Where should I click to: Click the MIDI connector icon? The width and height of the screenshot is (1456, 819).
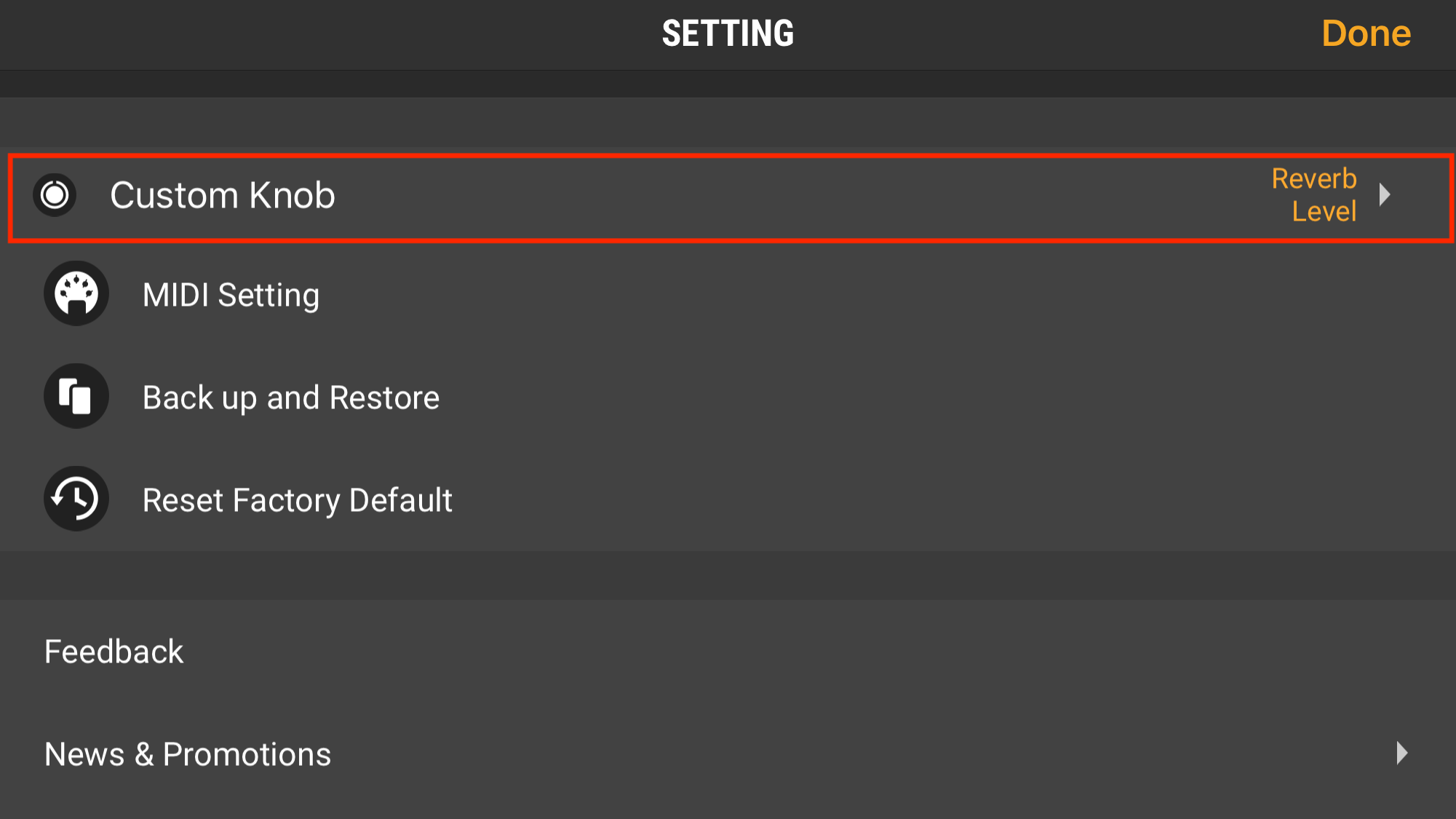pyautogui.click(x=76, y=293)
